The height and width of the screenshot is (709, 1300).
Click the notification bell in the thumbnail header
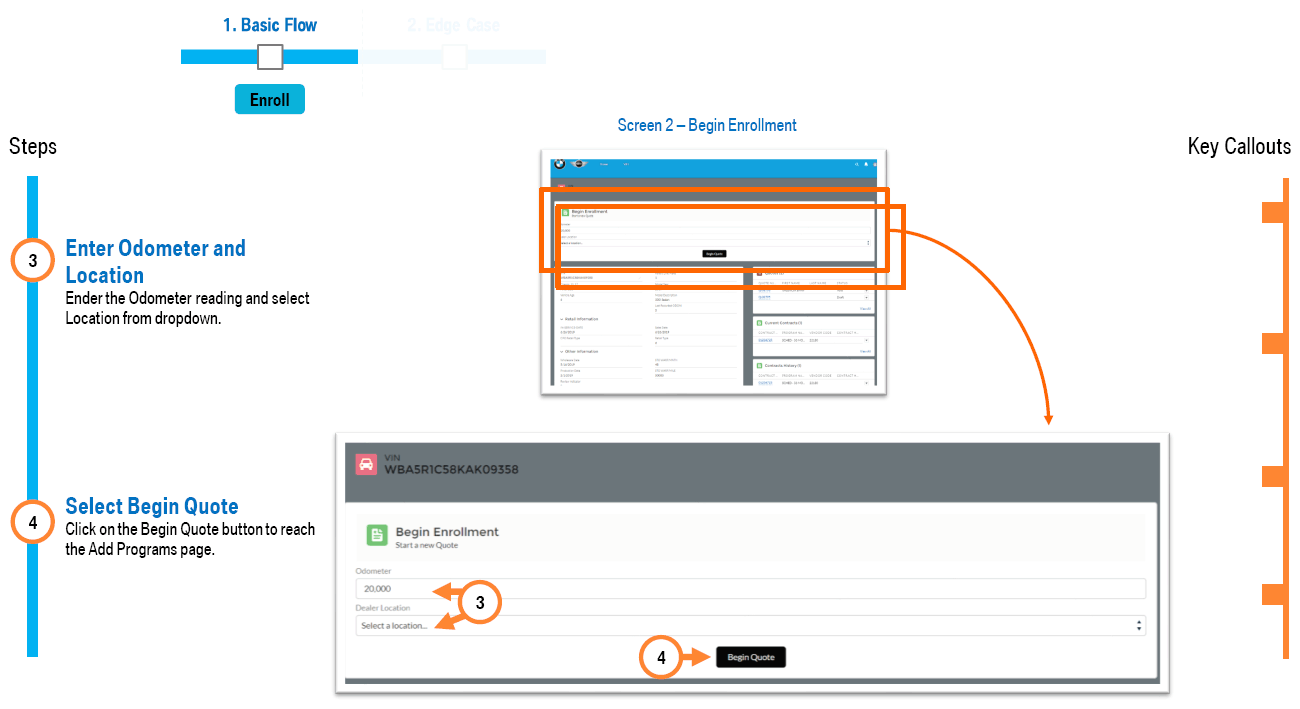pyautogui.click(x=866, y=164)
